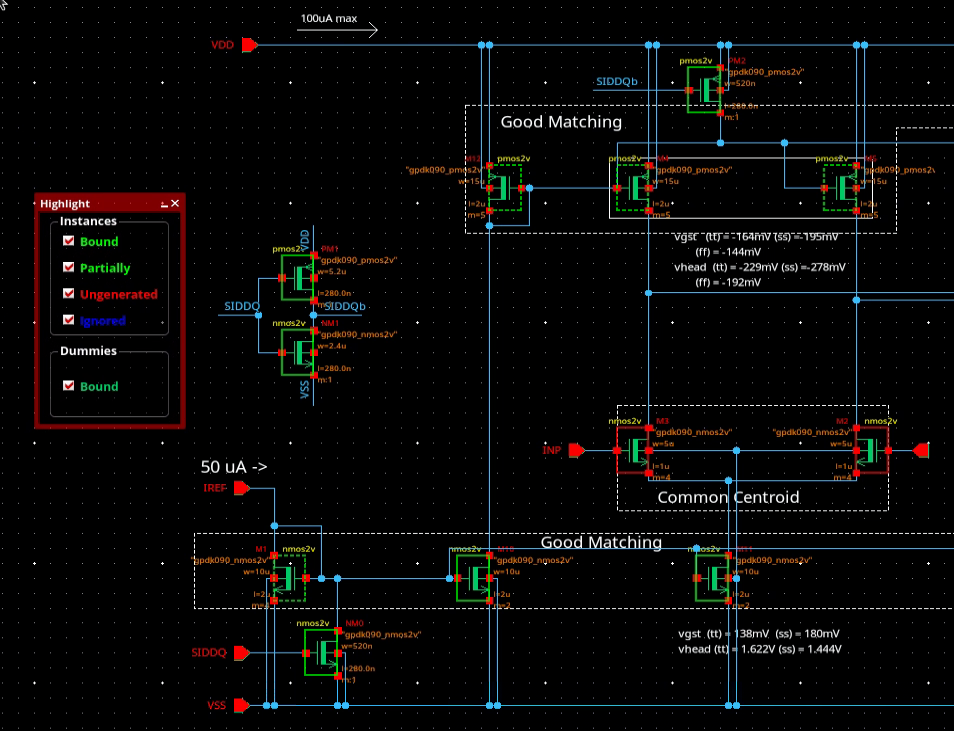
Task: Click the lower 'Good Matching' note
Action: pos(601,542)
